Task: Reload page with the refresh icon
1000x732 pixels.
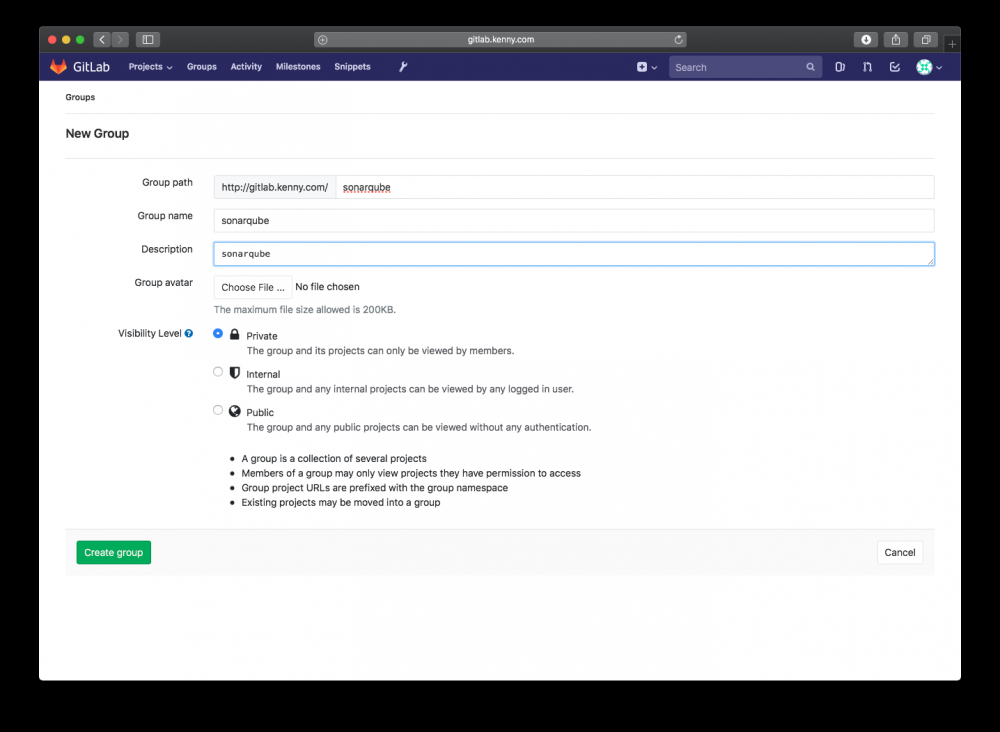Action: coord(679,40)
